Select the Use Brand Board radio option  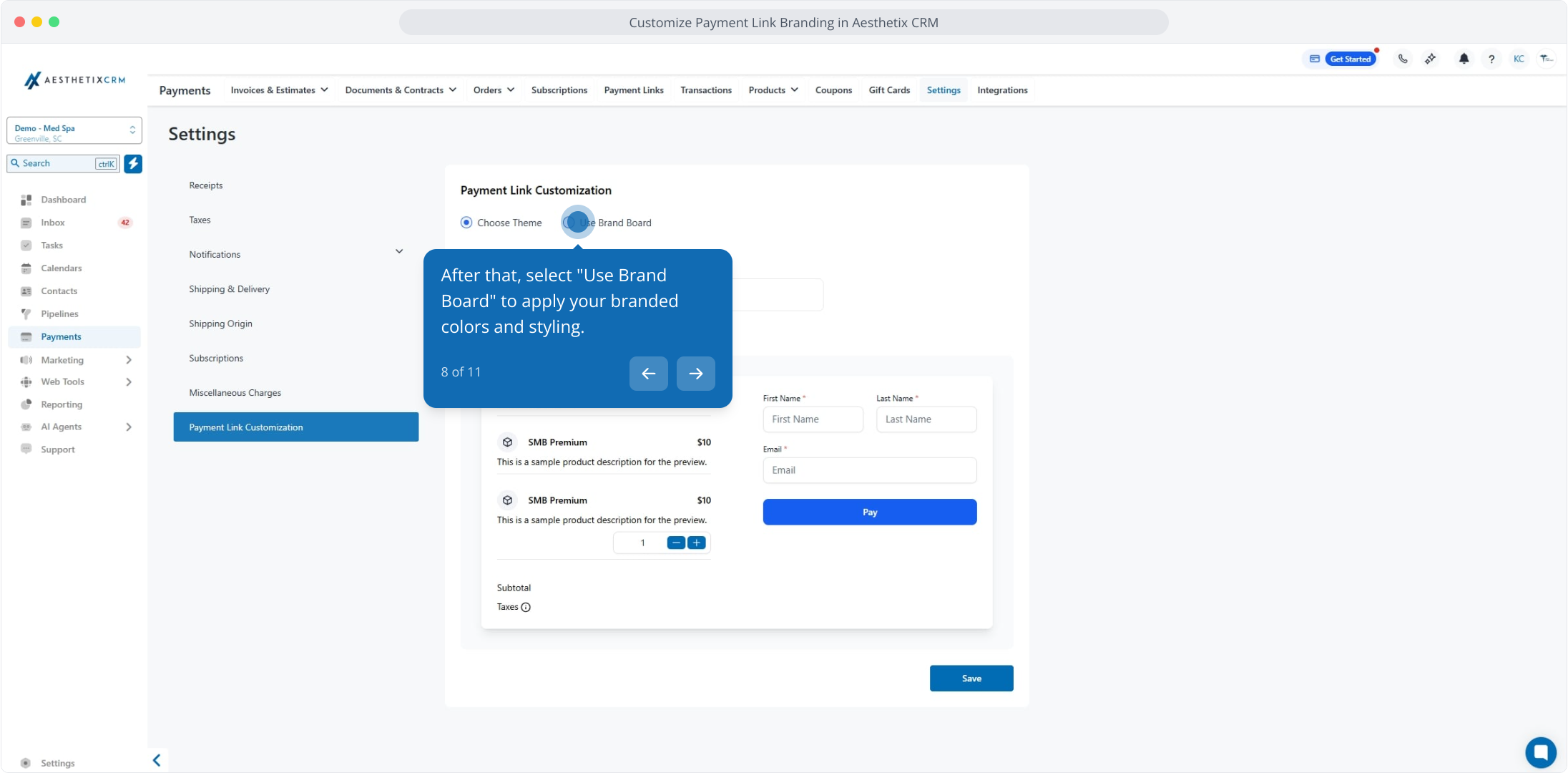click(570, 223)
